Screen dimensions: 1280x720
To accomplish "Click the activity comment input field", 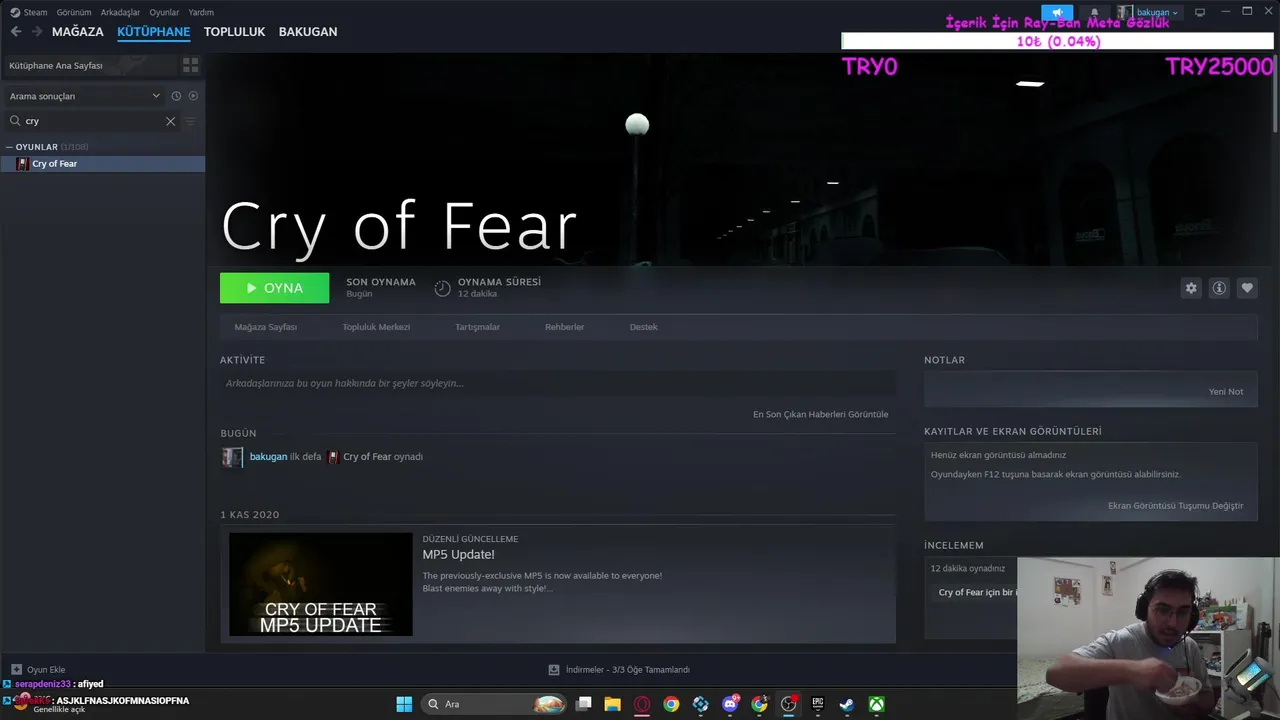I will click(x=558, y=383).
